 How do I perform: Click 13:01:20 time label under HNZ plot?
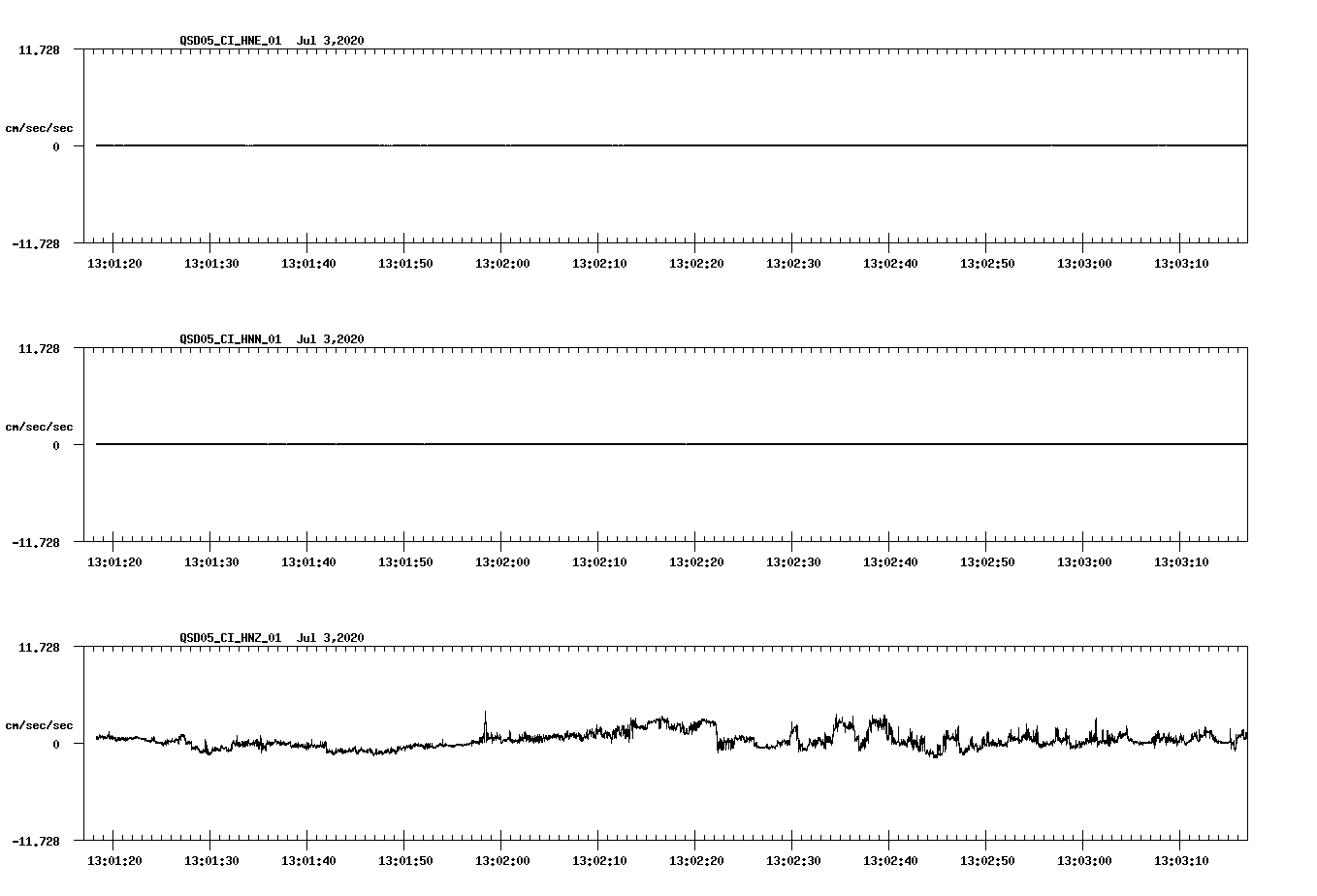[114, 861]
